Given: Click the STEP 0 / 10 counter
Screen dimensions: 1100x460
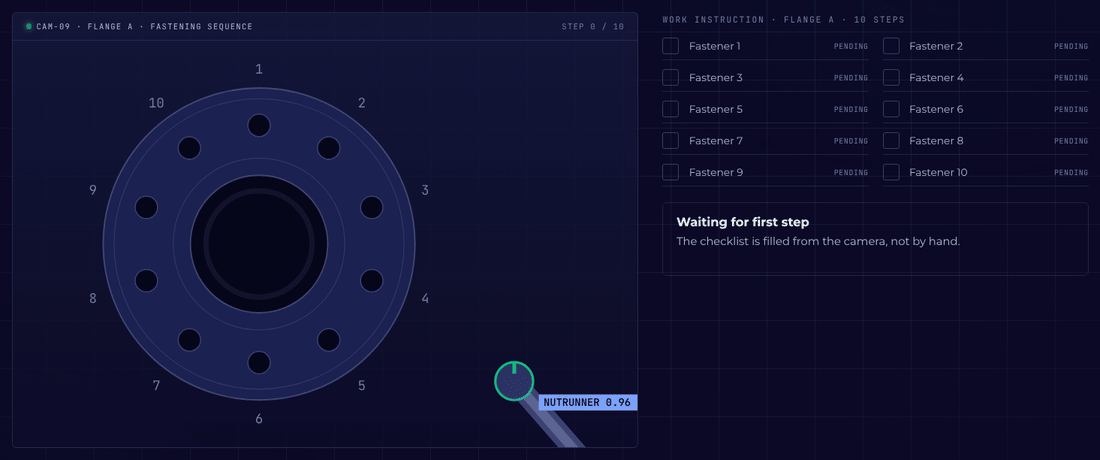Looking at the screenshot, I should pos(593,27).
